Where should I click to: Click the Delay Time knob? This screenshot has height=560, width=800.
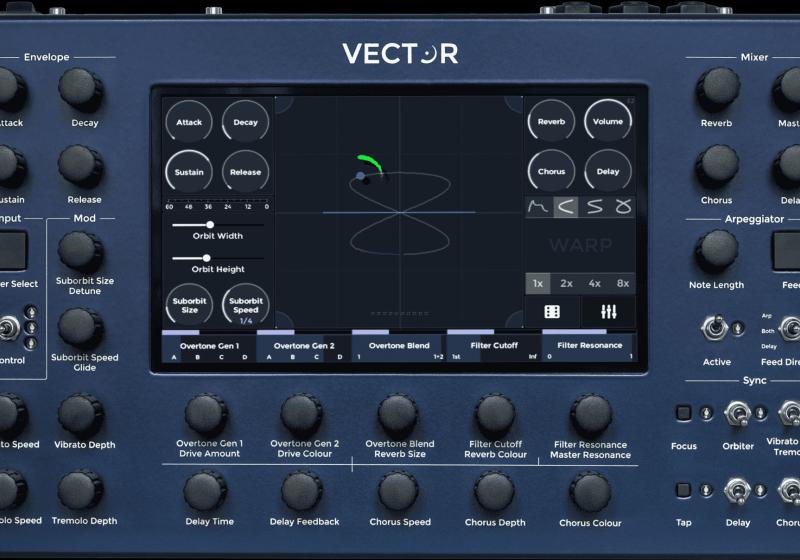pos(205,492)
